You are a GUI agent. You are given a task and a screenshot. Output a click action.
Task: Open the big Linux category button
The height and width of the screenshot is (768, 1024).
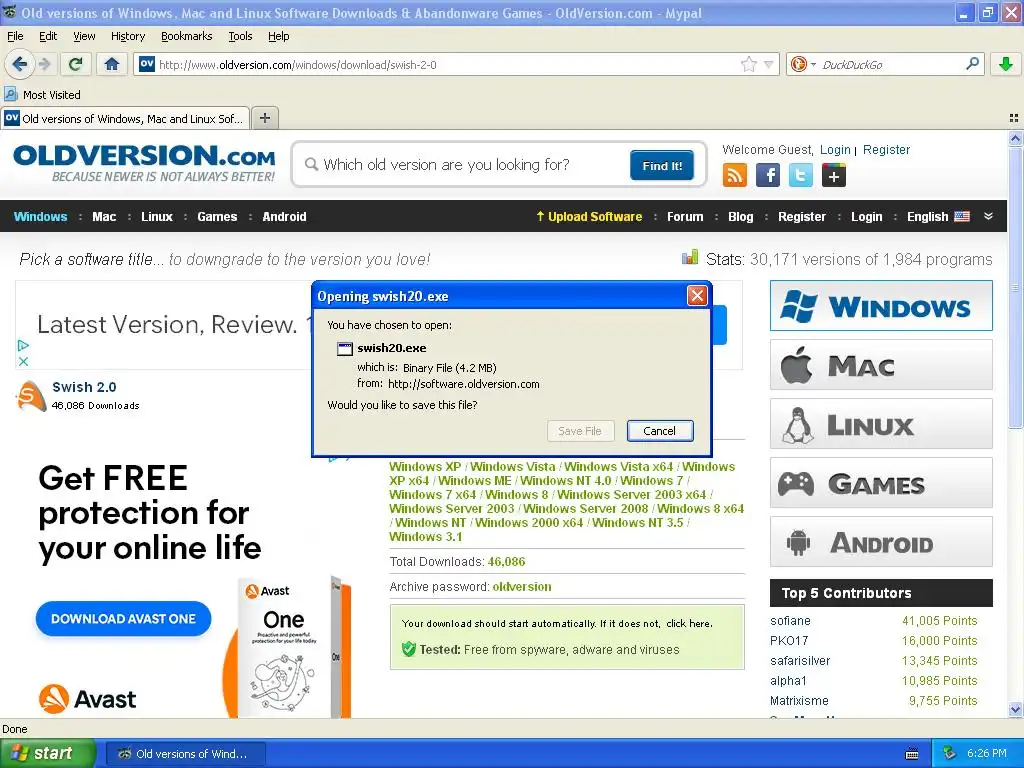click(x=881, y=424)
